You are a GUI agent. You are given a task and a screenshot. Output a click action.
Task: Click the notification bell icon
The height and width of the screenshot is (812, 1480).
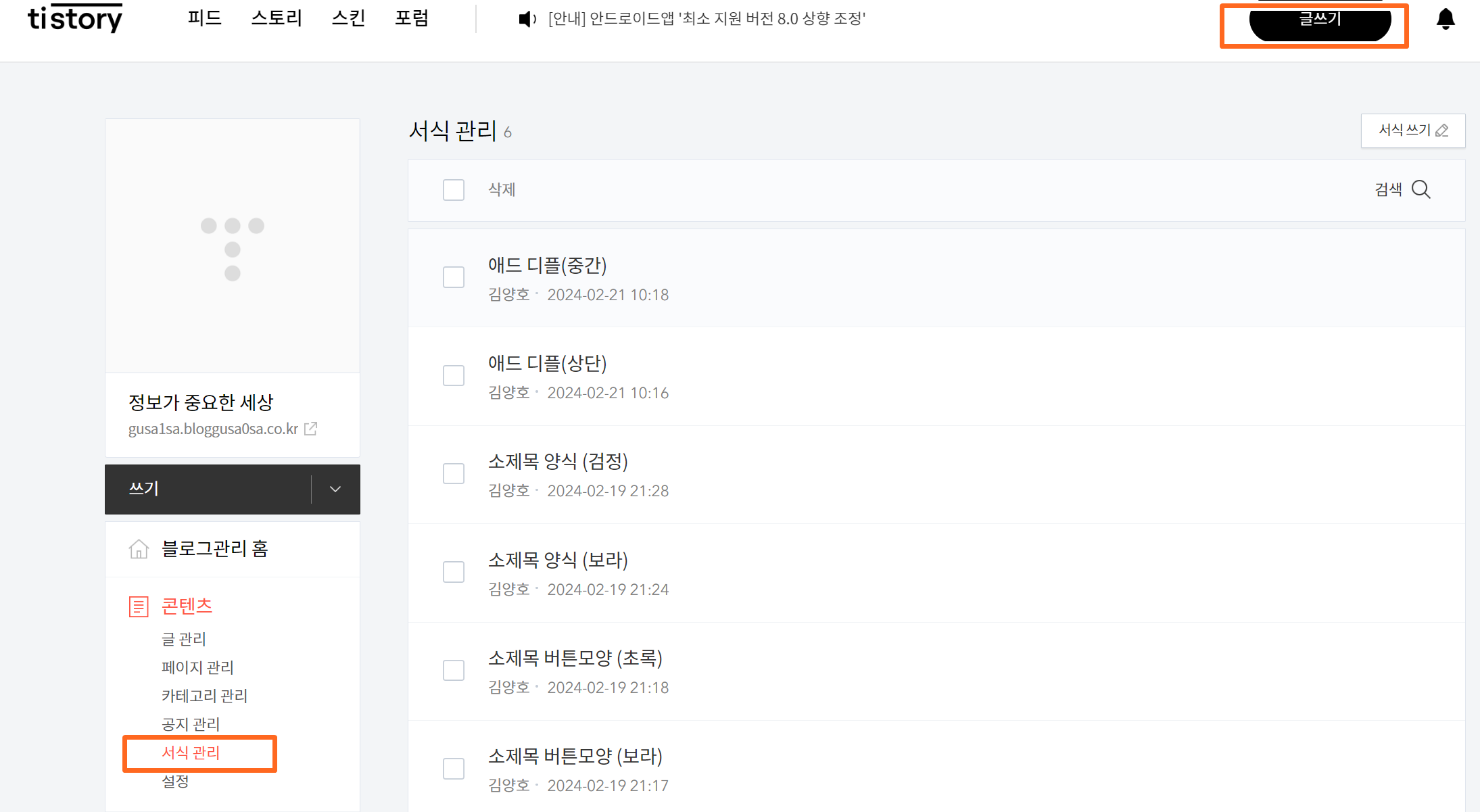[x=1445, y=19]
